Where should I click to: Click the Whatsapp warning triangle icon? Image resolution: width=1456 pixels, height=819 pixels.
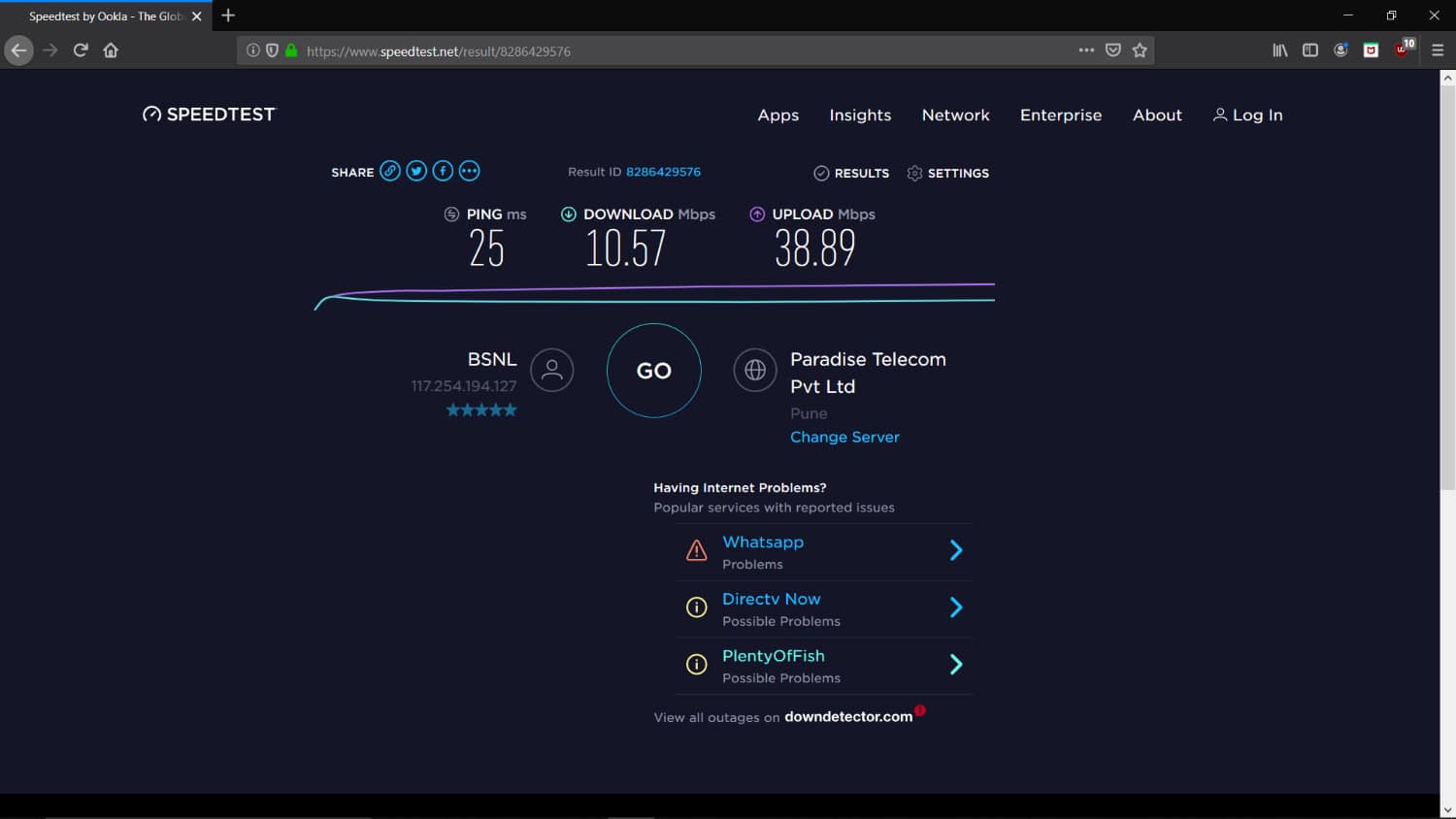[x=697, y=550]
